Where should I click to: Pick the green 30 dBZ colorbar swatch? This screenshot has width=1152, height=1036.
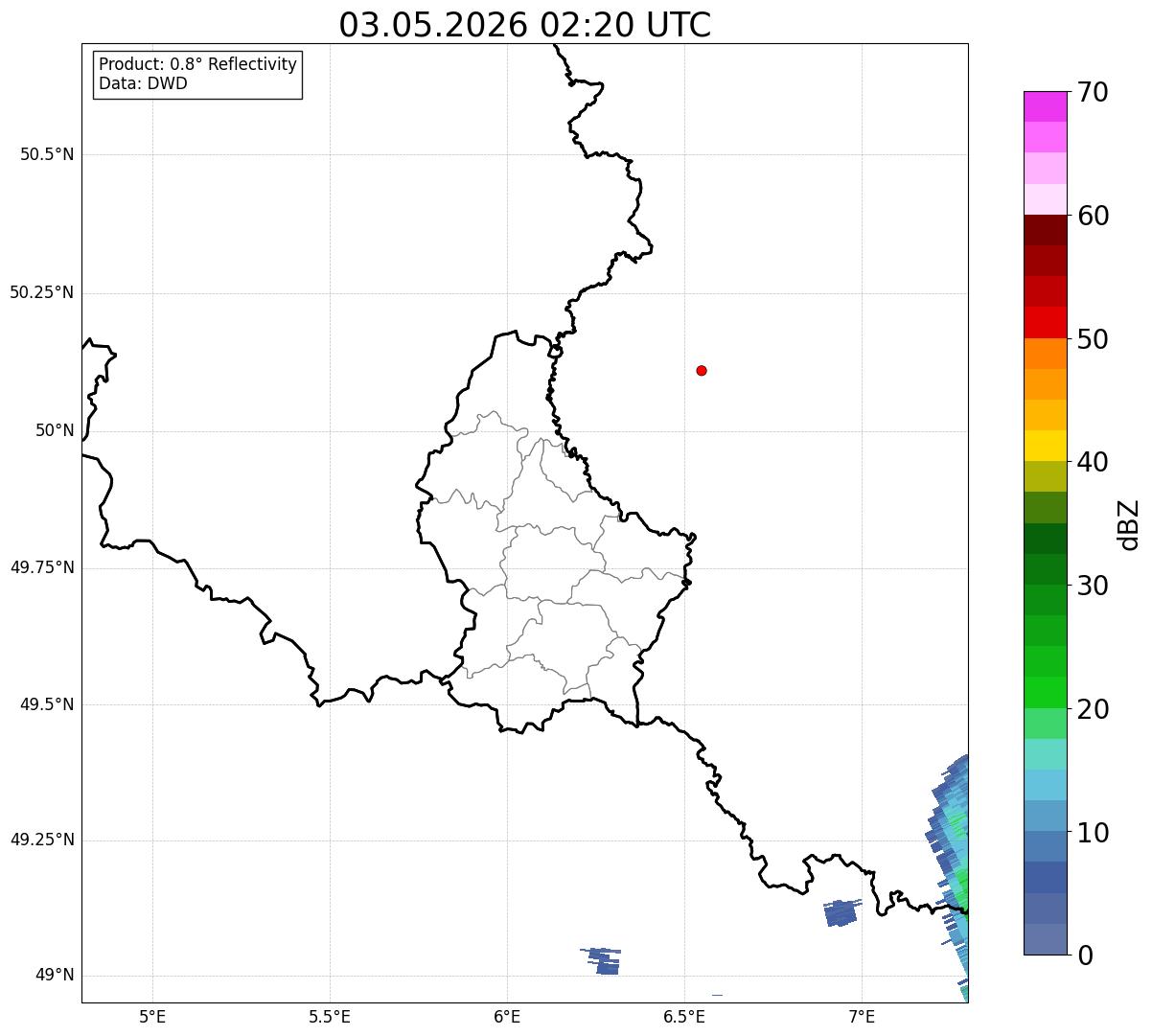(1045, 600)
